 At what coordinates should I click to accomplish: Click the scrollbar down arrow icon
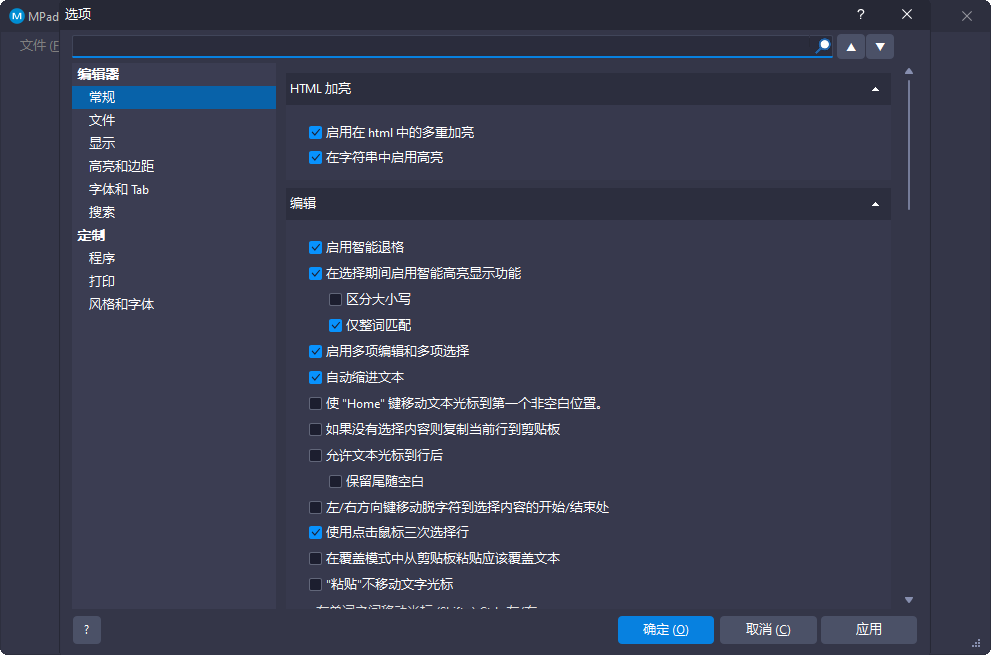tap(909, 598)
